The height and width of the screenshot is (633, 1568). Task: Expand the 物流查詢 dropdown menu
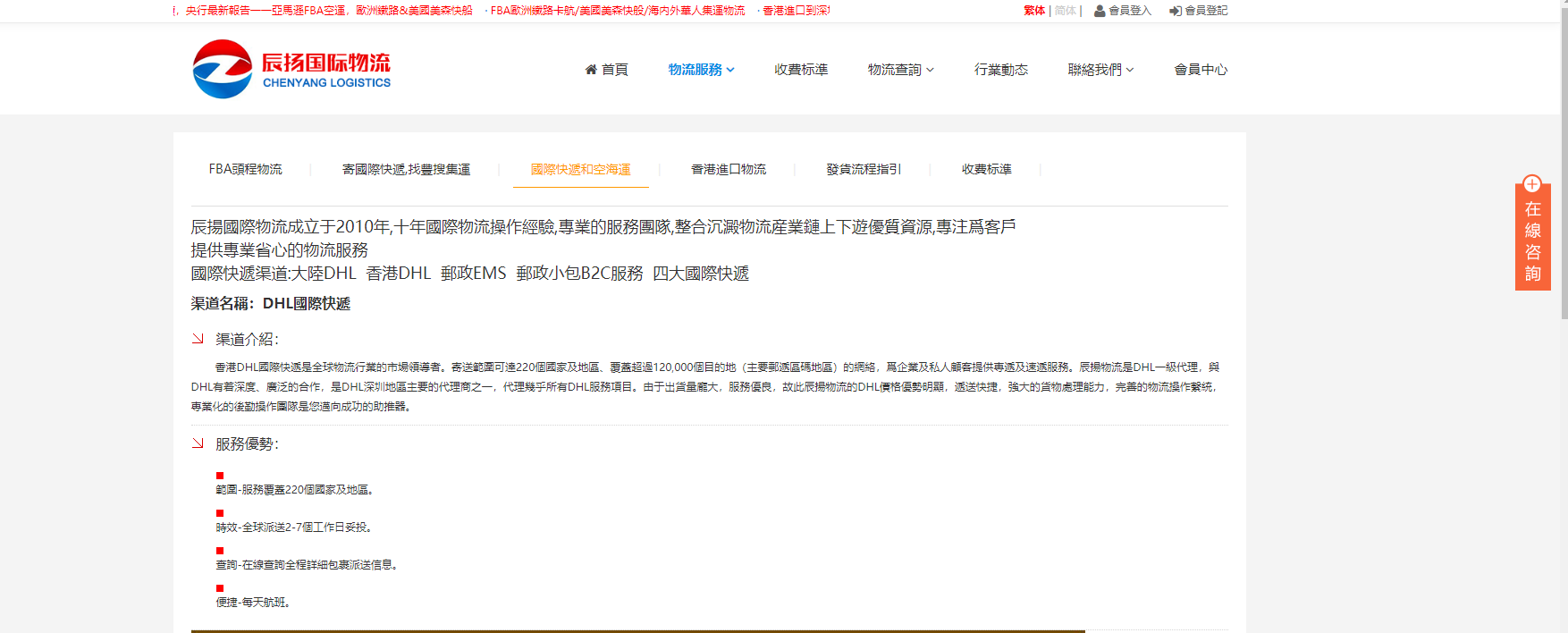[900, 70]
